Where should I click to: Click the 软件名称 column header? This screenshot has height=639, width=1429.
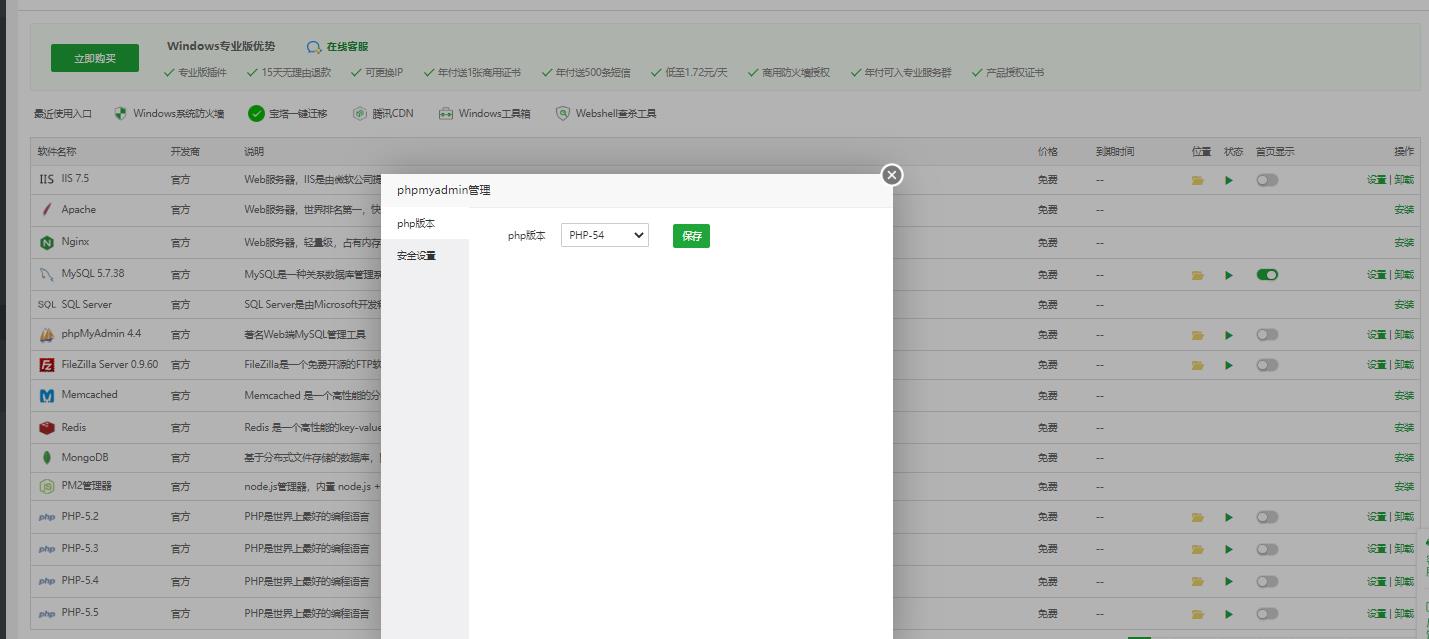[57, 152]
